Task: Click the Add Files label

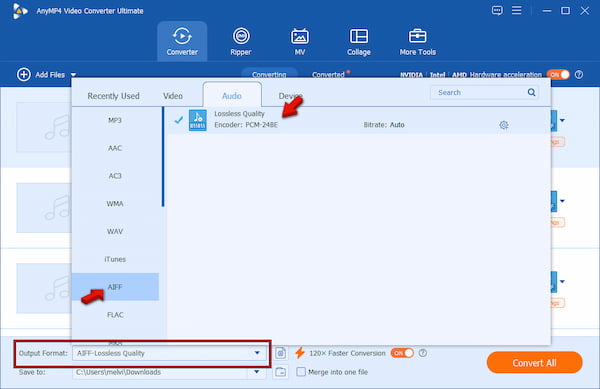Action: pyautogui.click(x=50, y=75)
